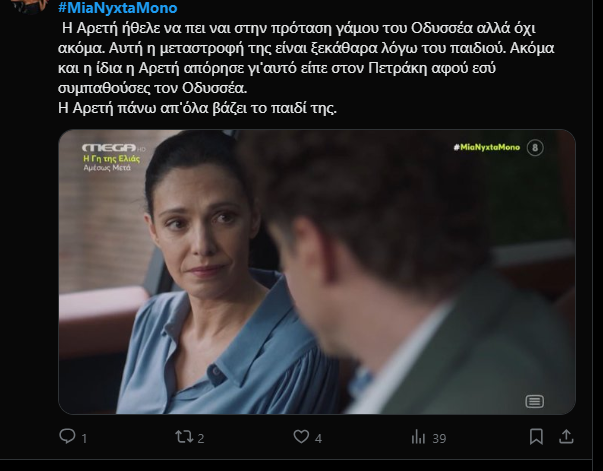Open the attached TV screenshot image
This screenshot has width=603, height=471.
click(x=316, y=272)
